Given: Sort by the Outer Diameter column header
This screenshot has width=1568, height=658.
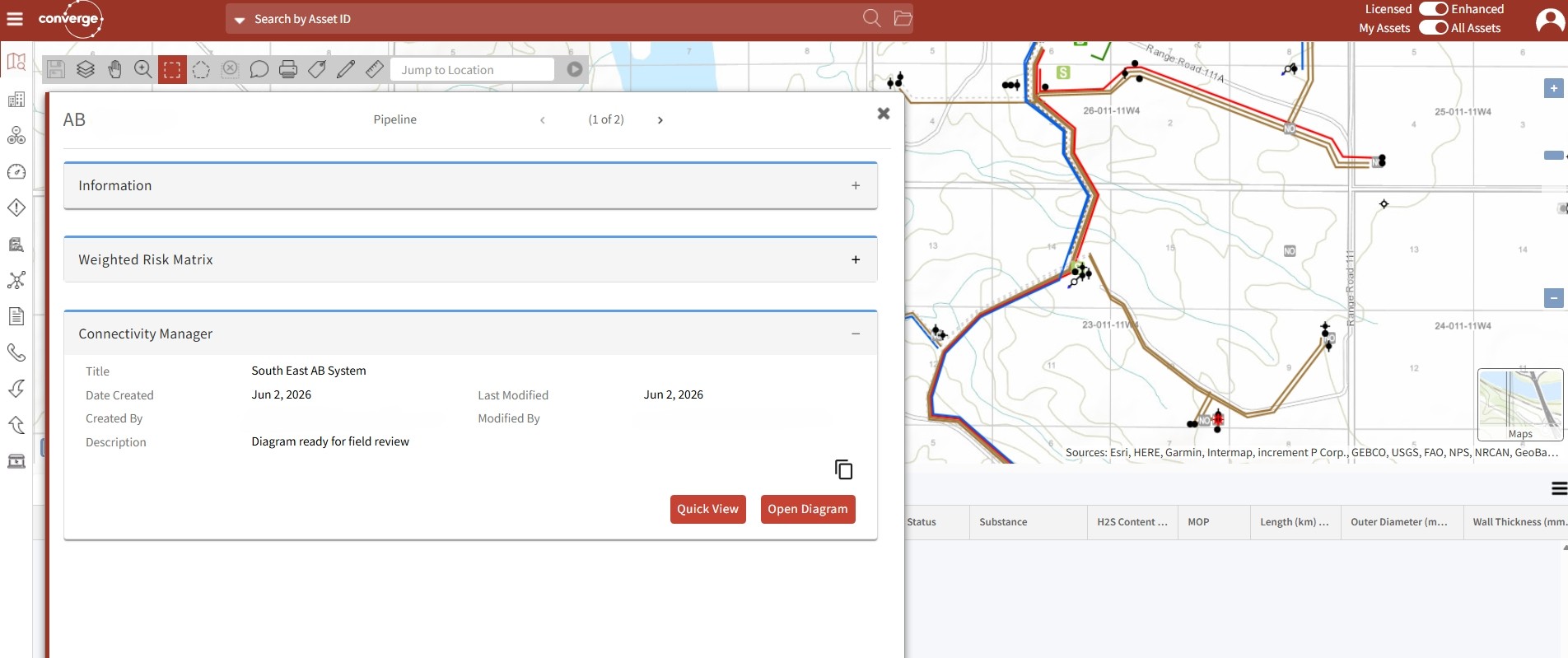Looking at the screenshot, I should coord(1402,522).
